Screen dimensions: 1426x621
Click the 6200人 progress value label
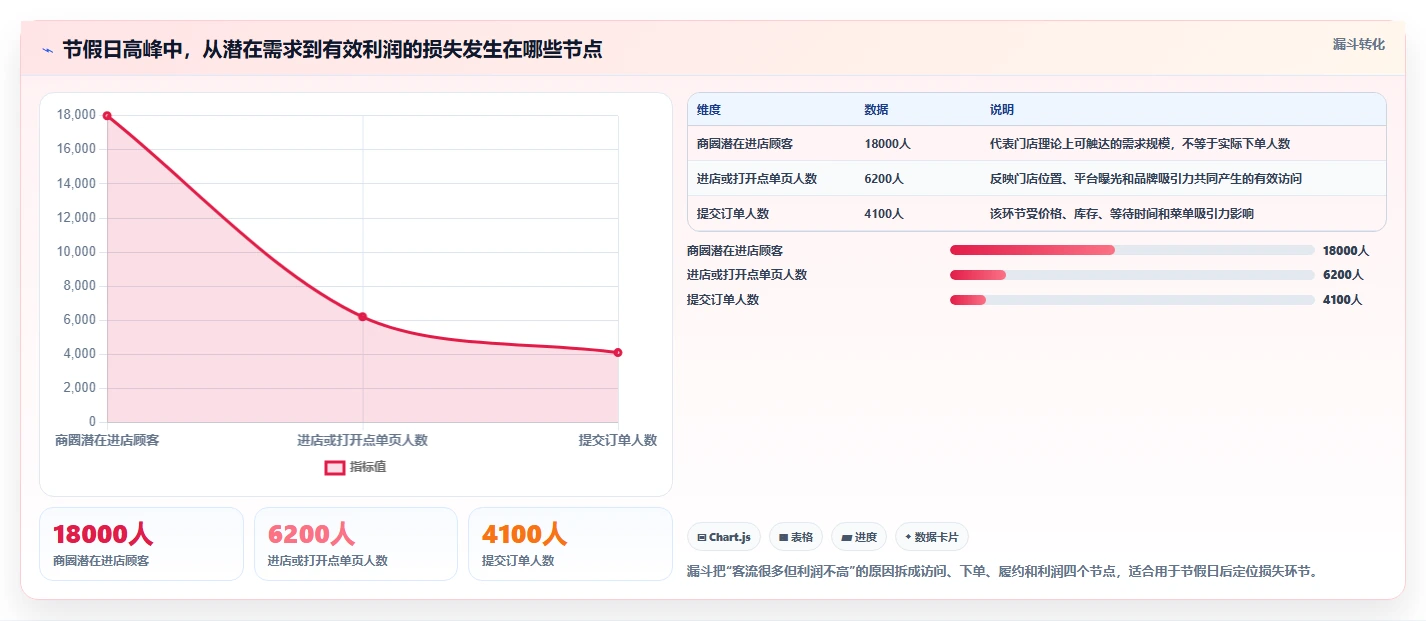click(x=1342, y=275)
